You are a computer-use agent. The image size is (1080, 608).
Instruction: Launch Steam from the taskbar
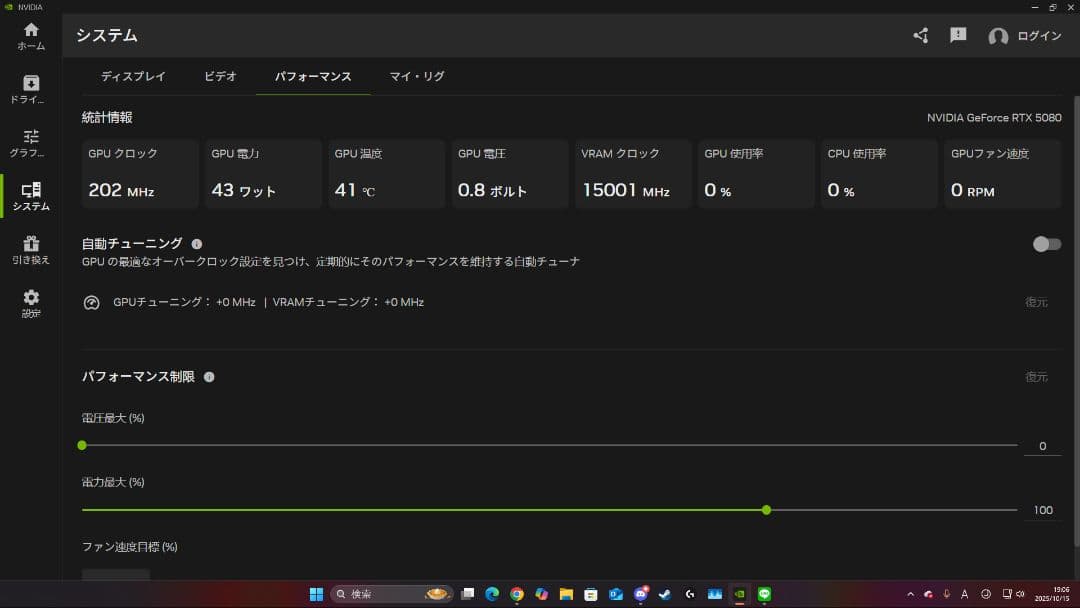pos(663,593)
